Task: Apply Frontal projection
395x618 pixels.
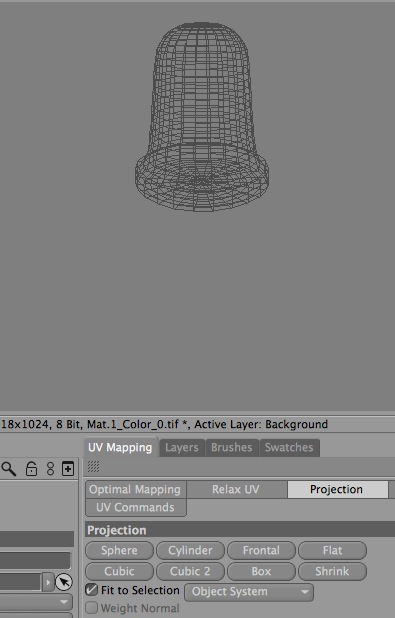Action: point(261,551)
